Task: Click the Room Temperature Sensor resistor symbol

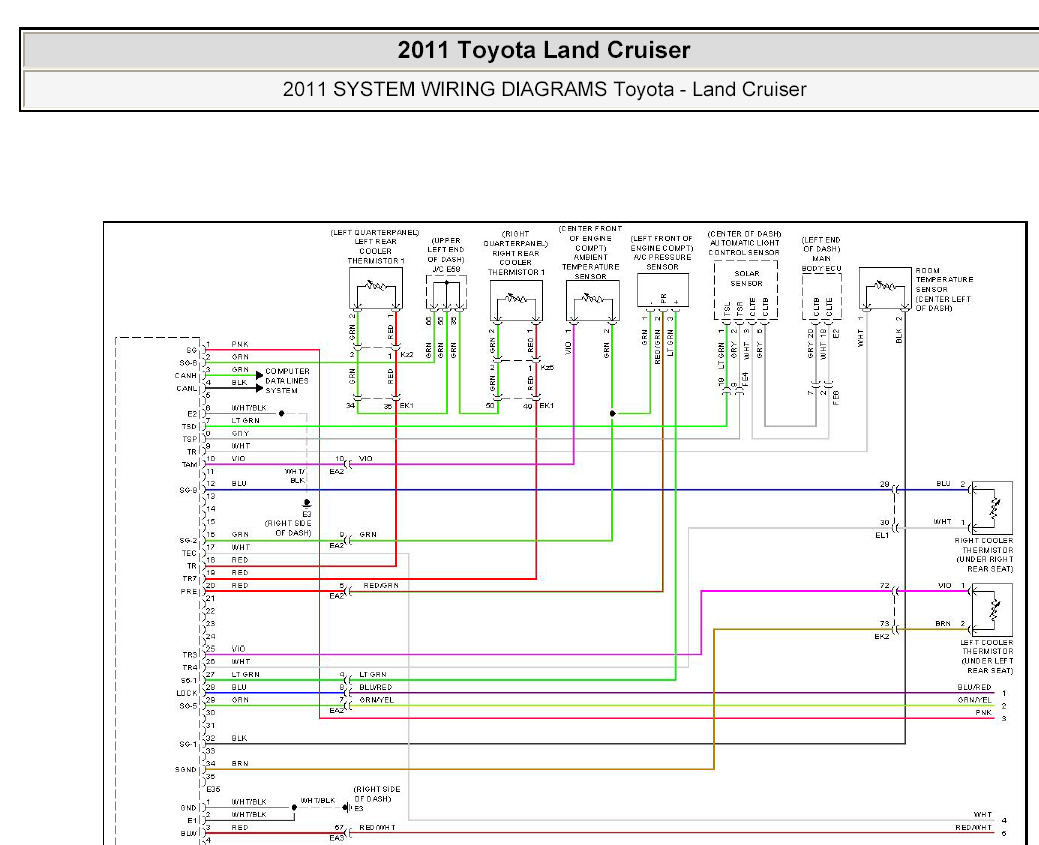Action: tap(885, 286)
